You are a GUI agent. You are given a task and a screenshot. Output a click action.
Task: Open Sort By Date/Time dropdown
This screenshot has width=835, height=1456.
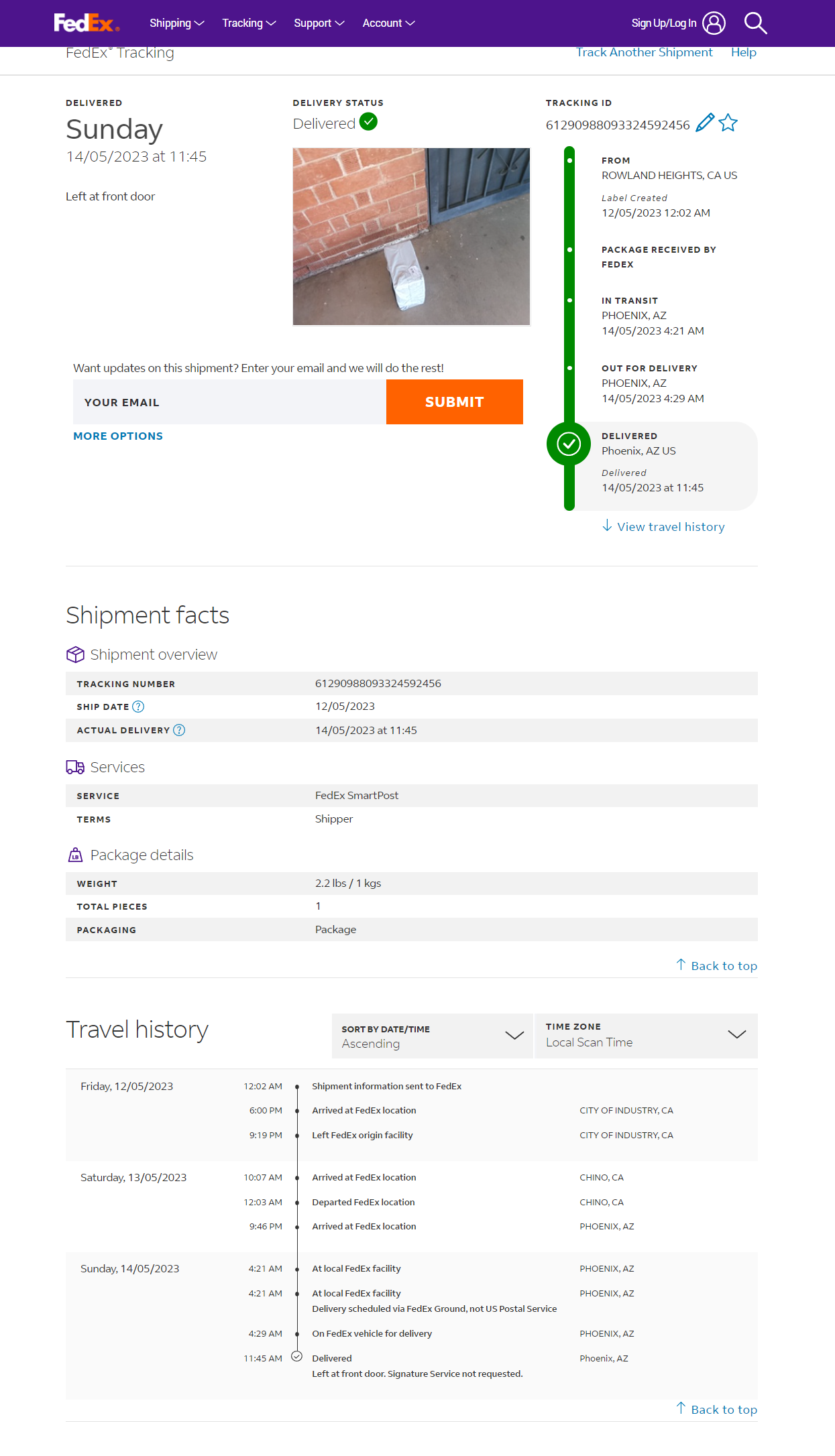tap(433, 1036)
